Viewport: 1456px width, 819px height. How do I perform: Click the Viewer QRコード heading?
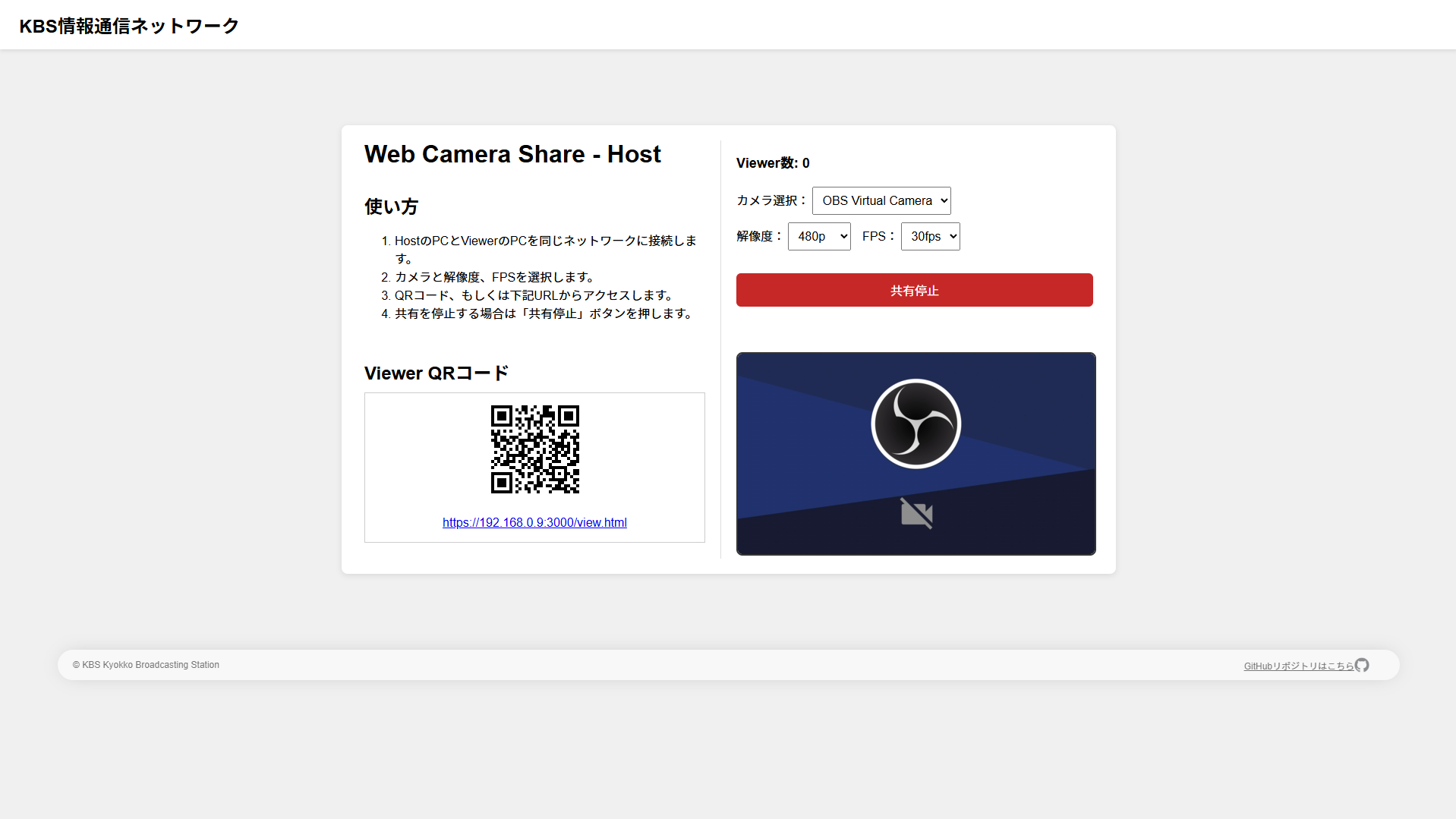click(x=436, y=373)
